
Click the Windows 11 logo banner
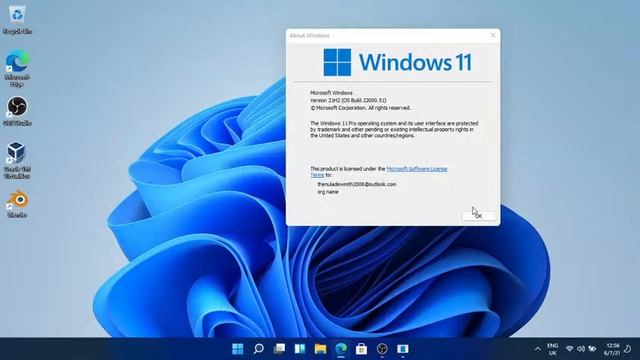point(398,62)
